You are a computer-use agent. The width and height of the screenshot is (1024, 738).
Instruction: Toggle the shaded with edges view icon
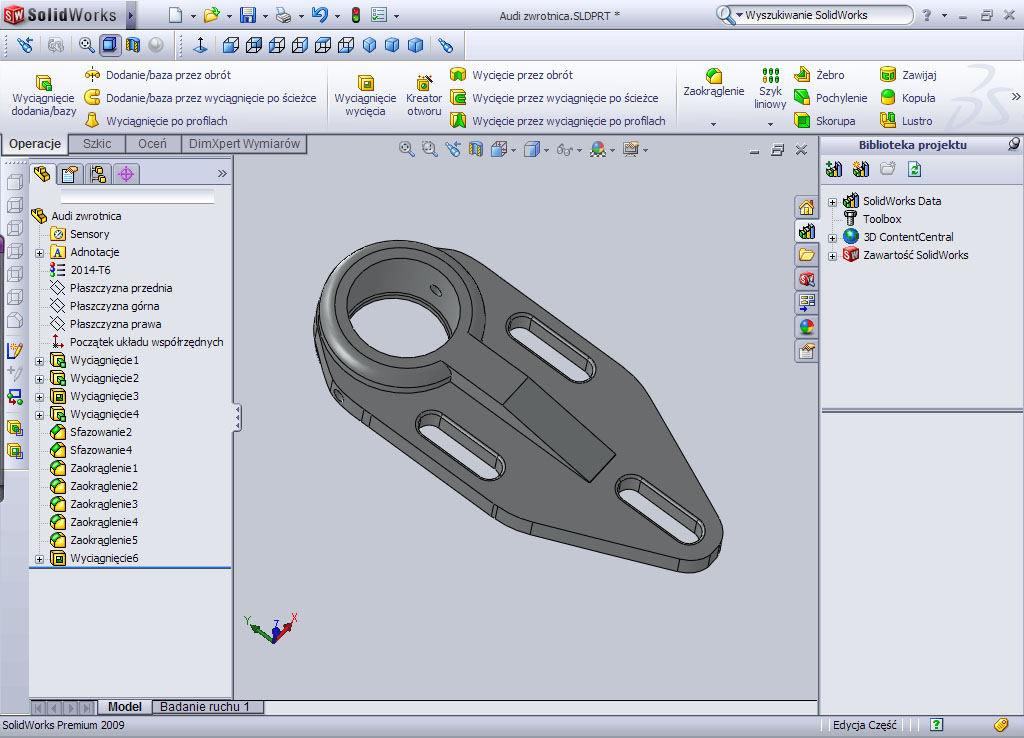coord(110,44)
